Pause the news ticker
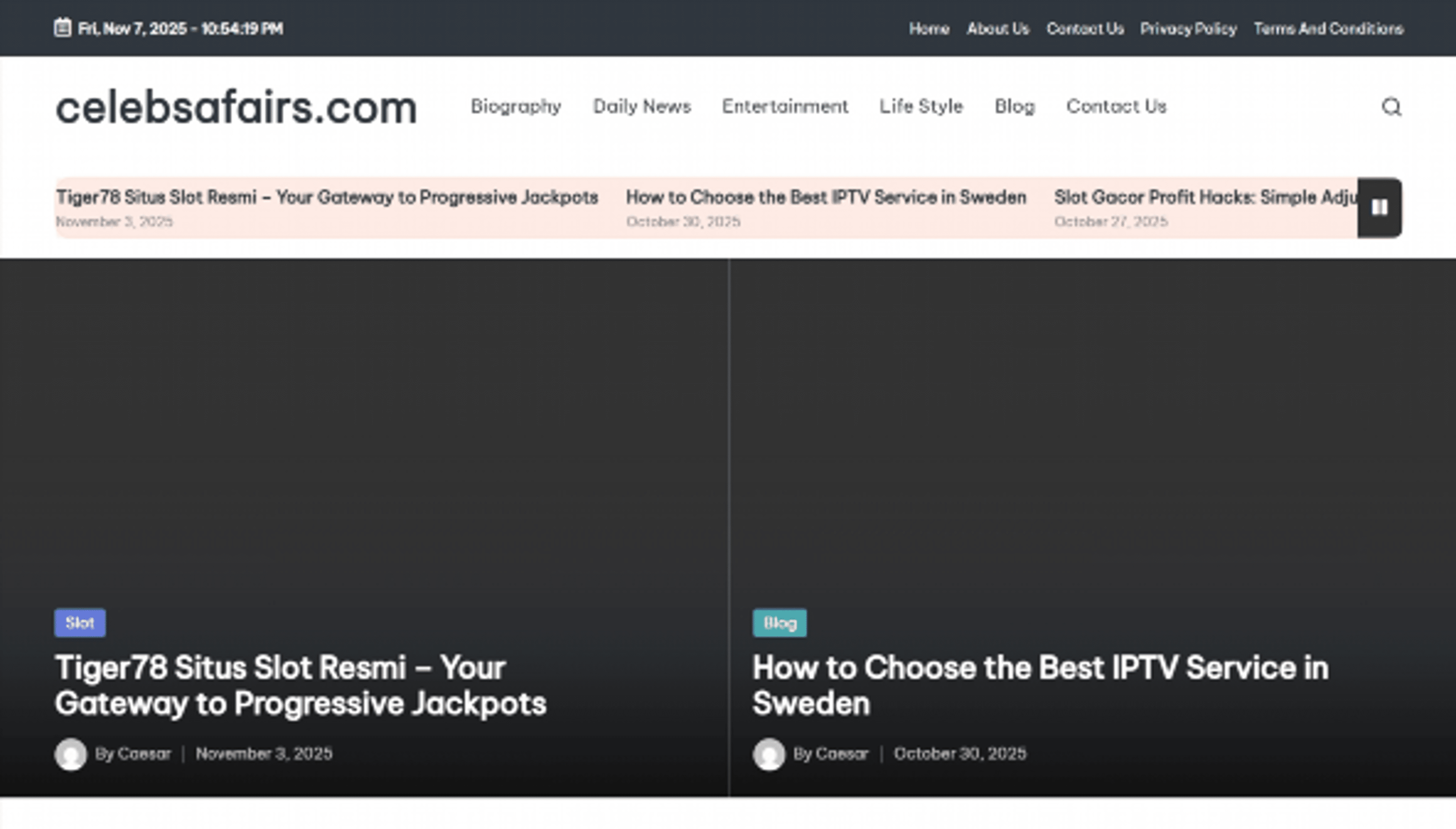 pos(1379,208)
